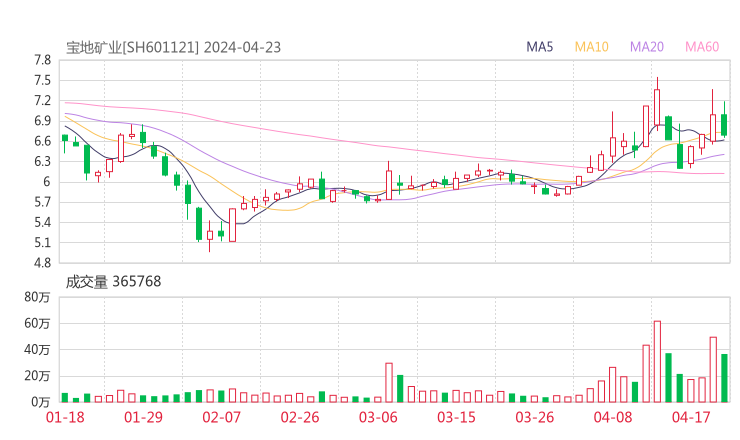Click the 5.1 price axis value

click(x=42, y=243)
